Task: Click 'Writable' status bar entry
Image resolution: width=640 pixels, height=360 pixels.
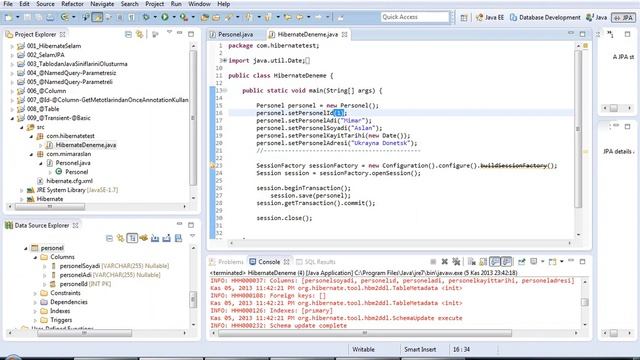Action: 363,349
